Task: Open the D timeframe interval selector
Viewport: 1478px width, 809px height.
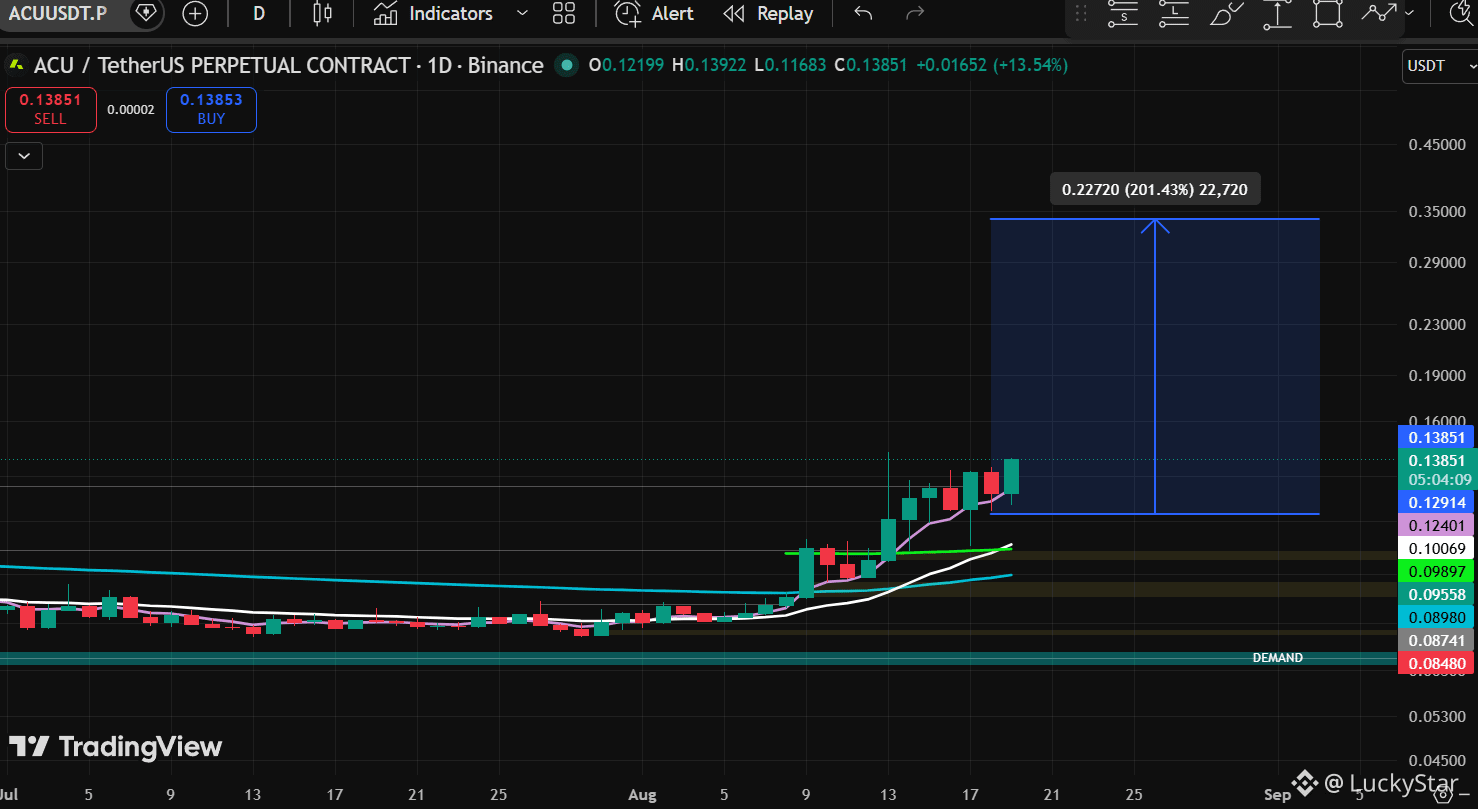Action: coord(259,14)
